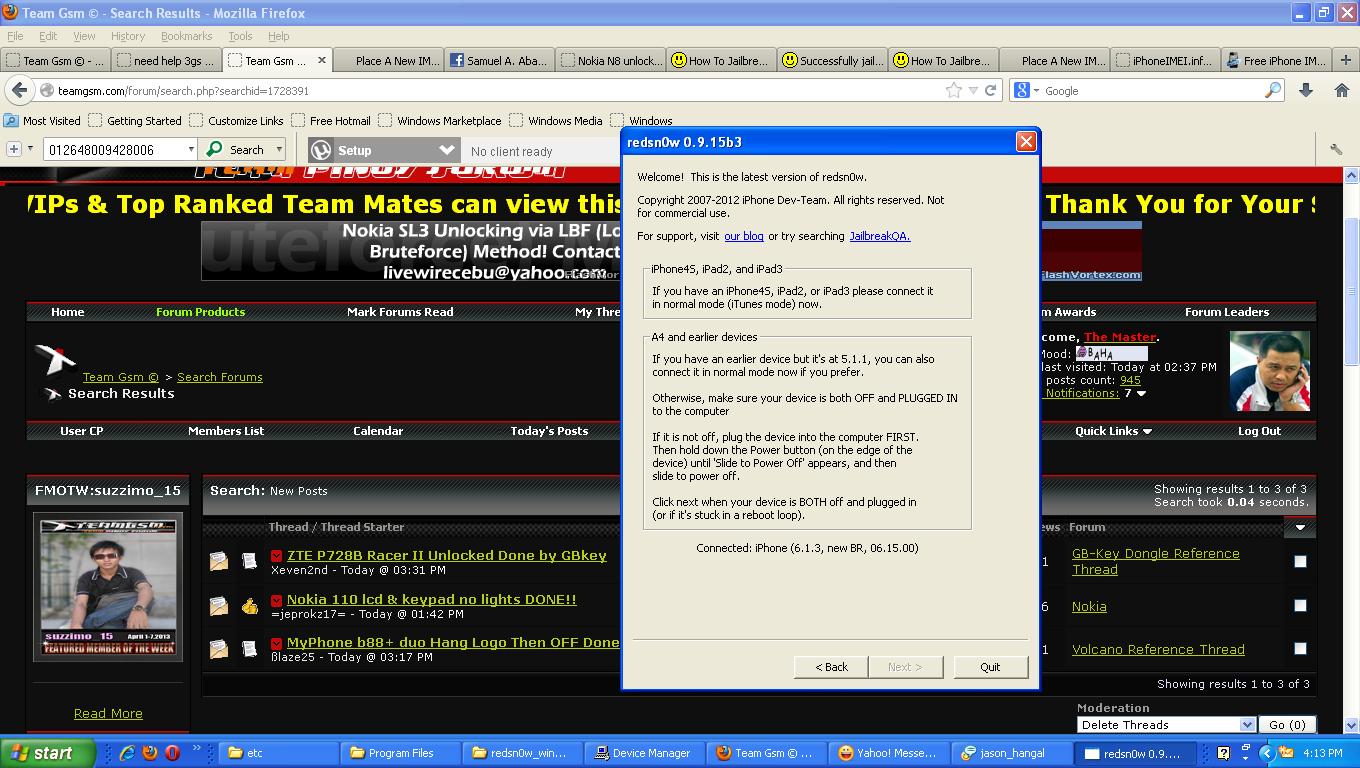Go to Firefox Home page icon

click(x=1342, y=90)
